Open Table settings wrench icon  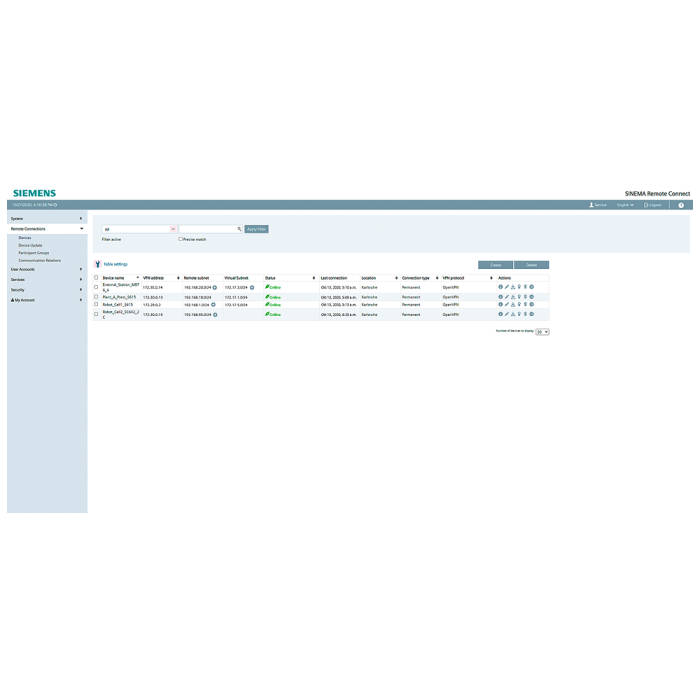pos(97,265)
